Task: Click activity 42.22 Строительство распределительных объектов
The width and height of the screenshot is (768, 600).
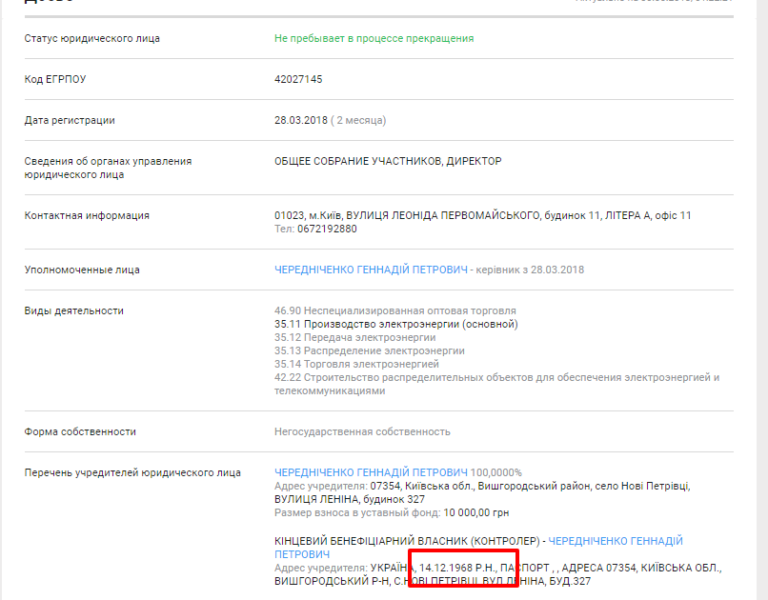Action: click(x=496, y=378)
